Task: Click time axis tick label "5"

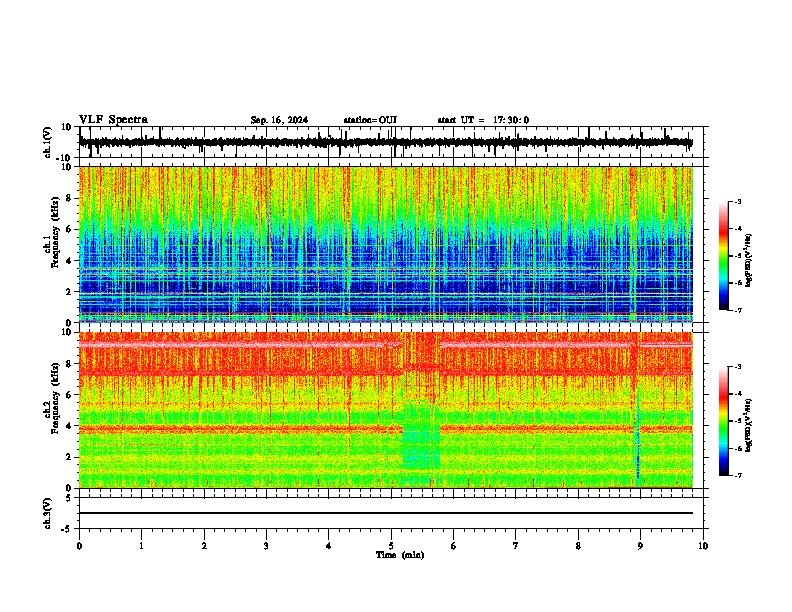Action: (x=391, y=546)
